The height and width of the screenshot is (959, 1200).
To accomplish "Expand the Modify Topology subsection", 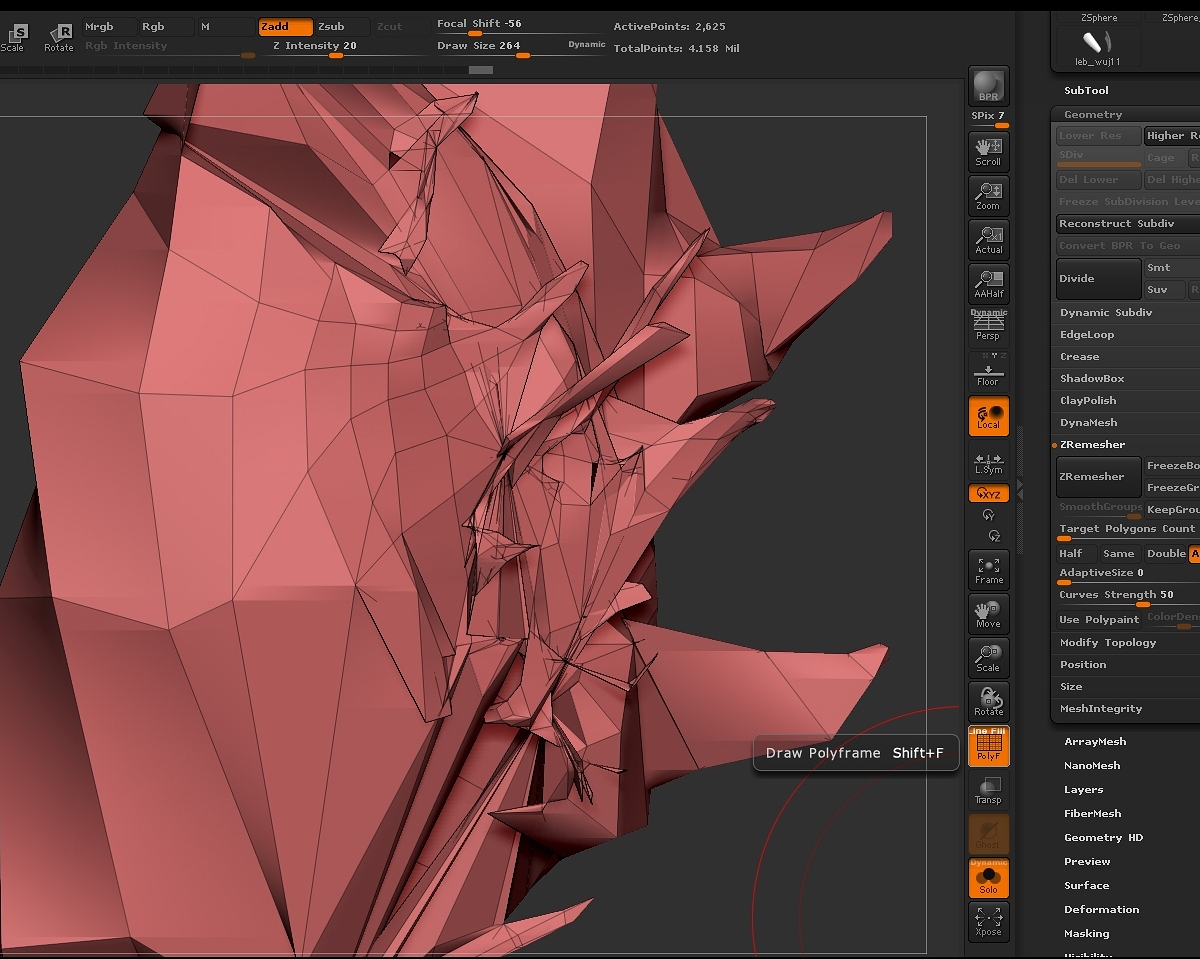I will click(1108, 643).
